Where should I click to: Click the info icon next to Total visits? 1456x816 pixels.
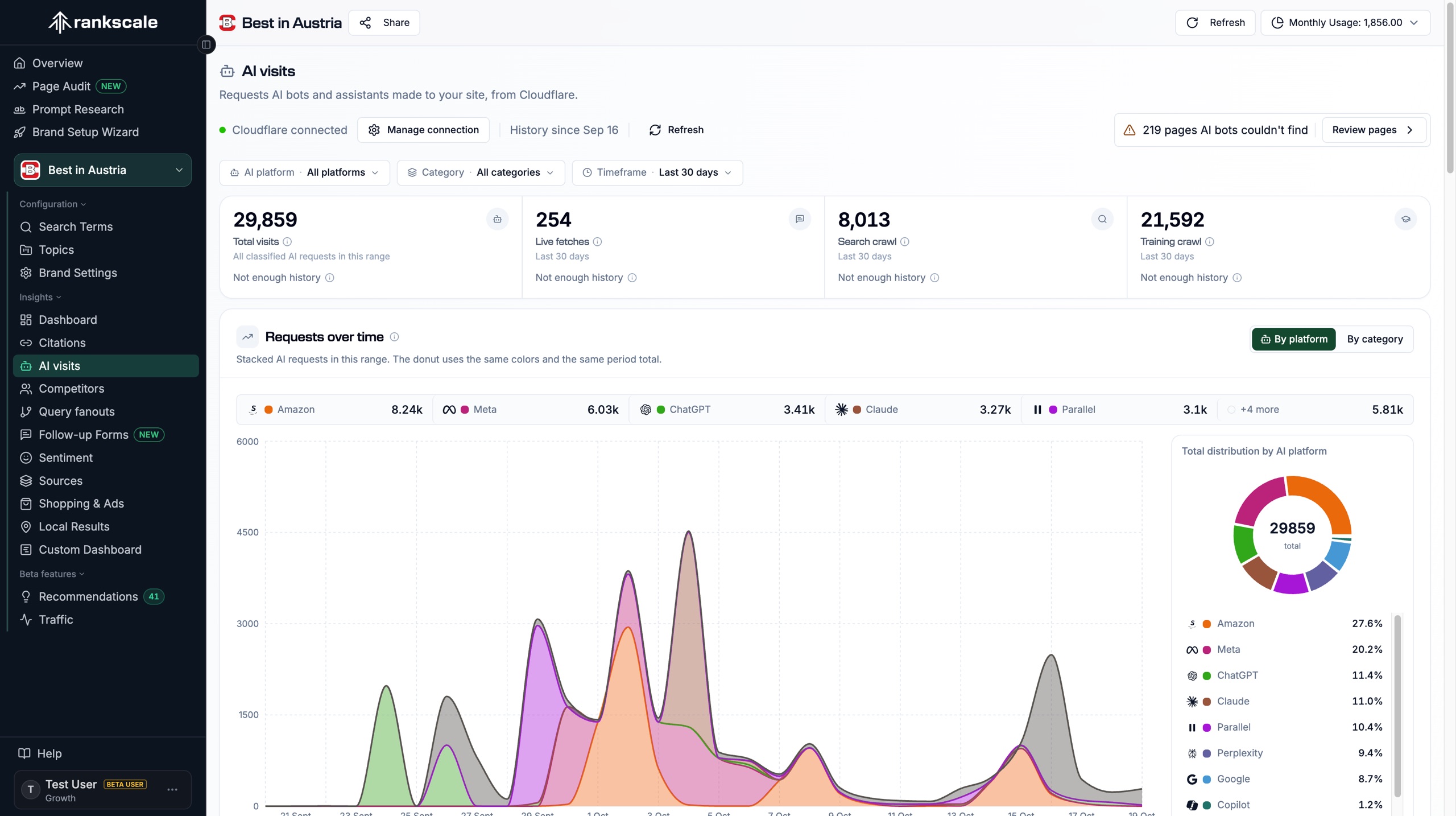[x=287, y=242]
